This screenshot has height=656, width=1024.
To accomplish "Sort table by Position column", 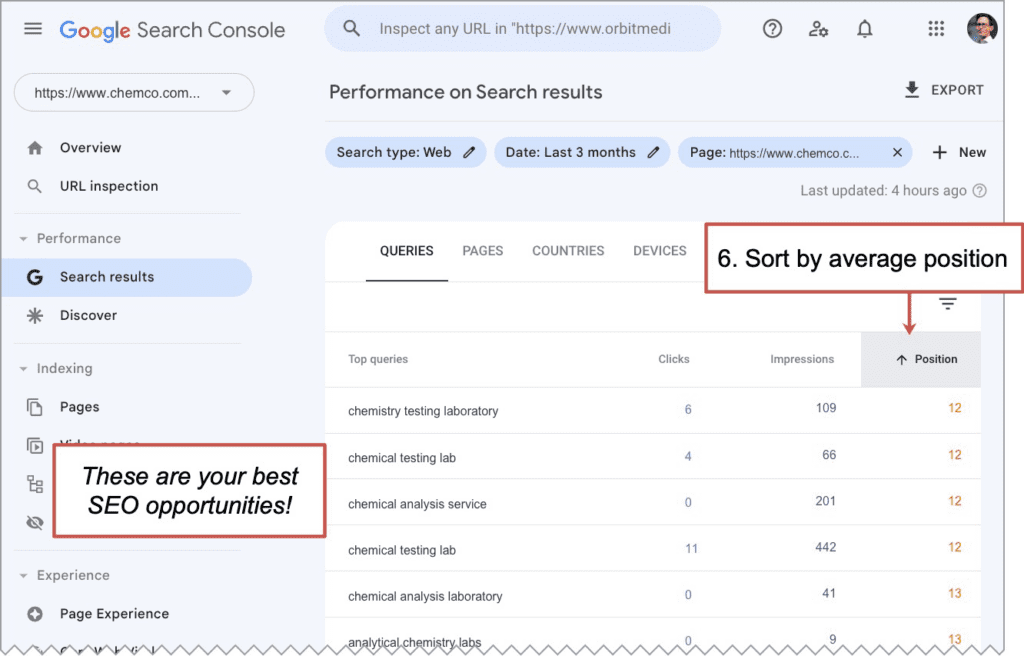I will (x=927, y=359).
